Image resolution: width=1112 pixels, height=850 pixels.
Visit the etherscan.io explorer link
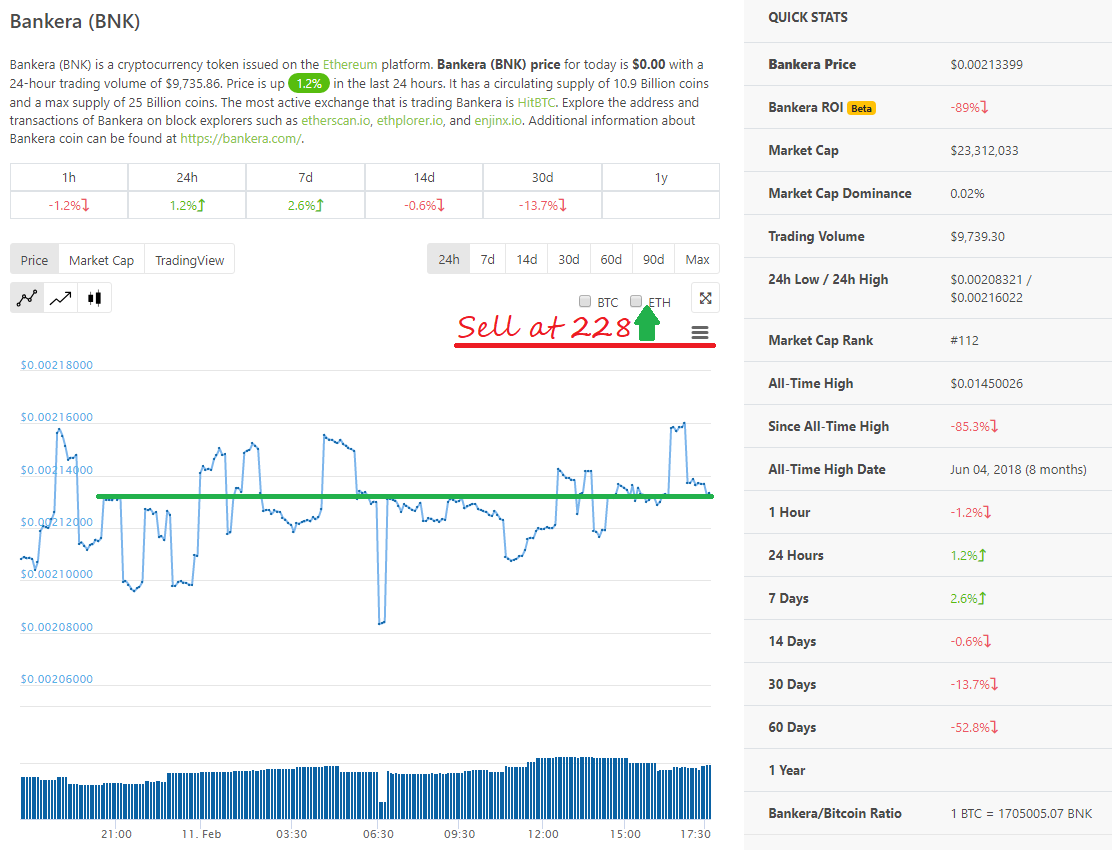point(335,121)
